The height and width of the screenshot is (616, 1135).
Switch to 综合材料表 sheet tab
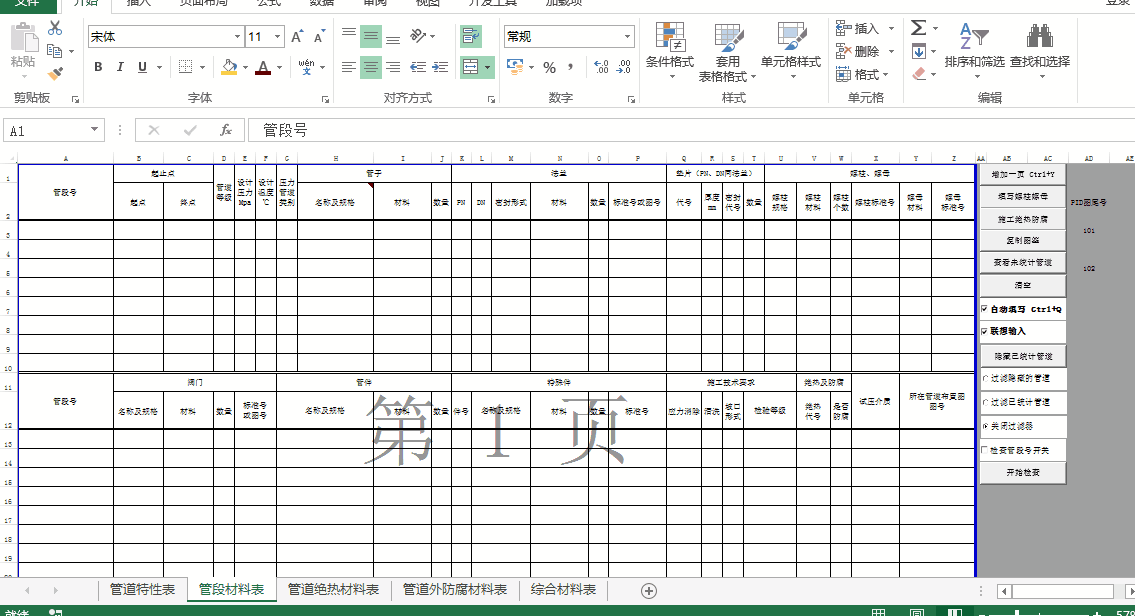click(563, 590)
